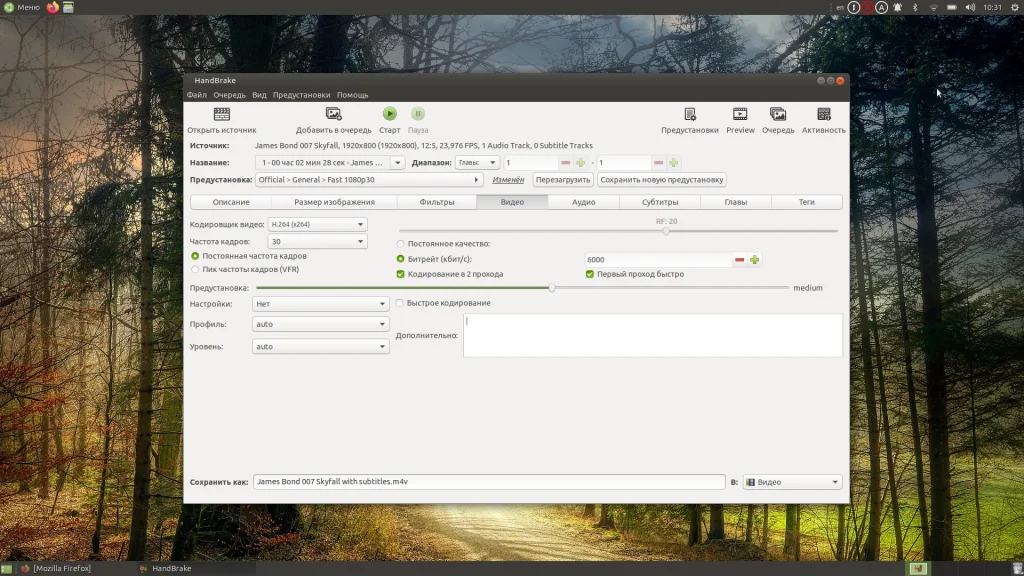Toggle the fast first pass (Первый проход быстро) checkbox
This screenshot has height=576, width=1024.
590,274
